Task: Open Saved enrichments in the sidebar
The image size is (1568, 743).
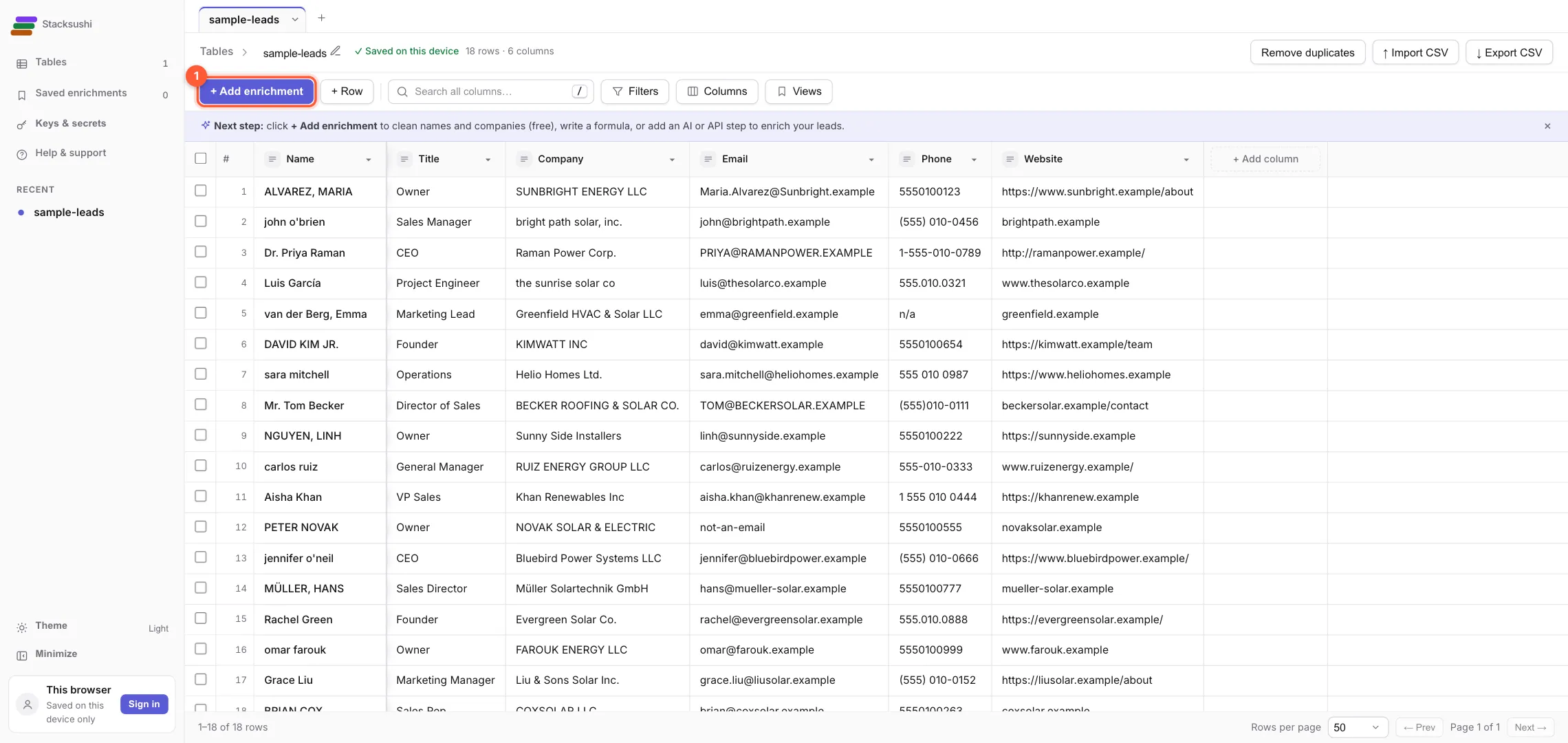Action: click(x=92, y=94)
